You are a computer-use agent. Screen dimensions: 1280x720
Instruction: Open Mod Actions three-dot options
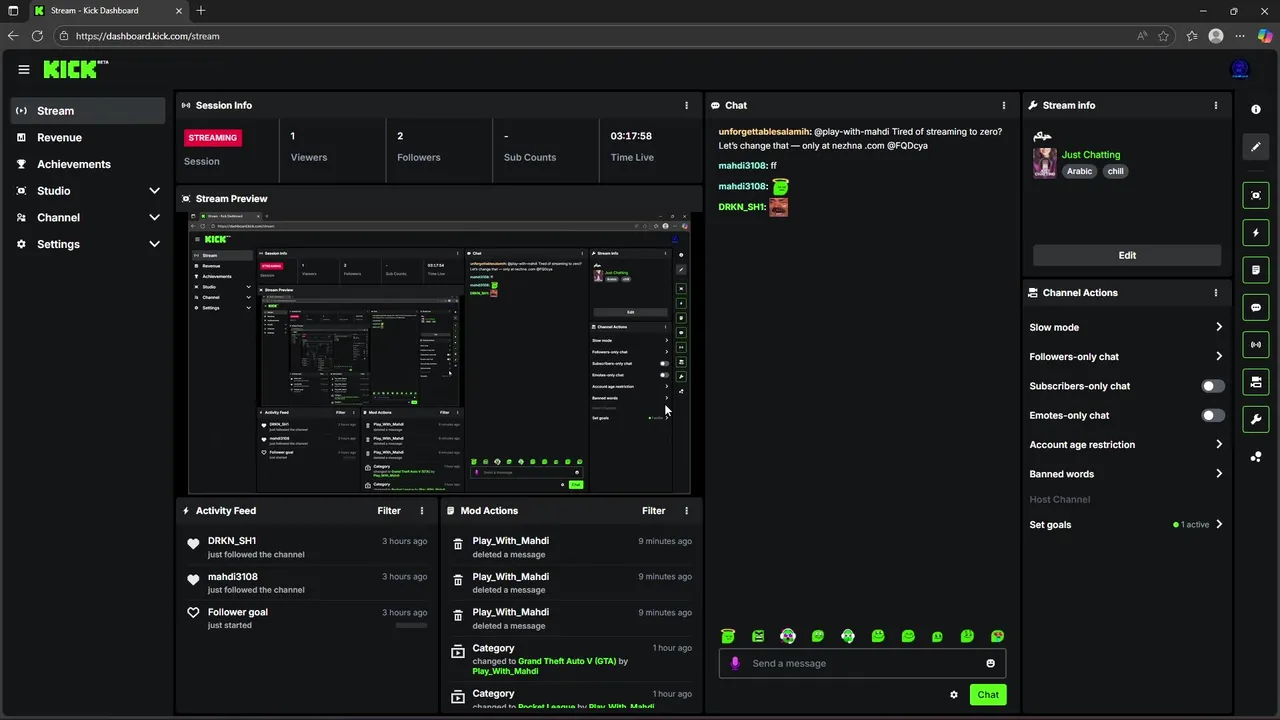point(686,511)
